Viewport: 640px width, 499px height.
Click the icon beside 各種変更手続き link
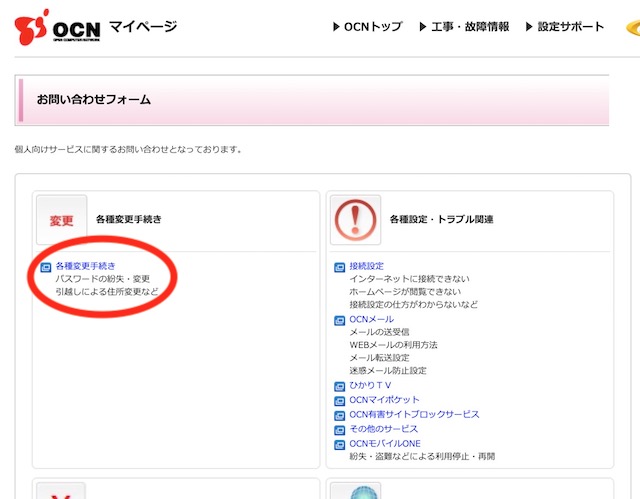[46, 267]
